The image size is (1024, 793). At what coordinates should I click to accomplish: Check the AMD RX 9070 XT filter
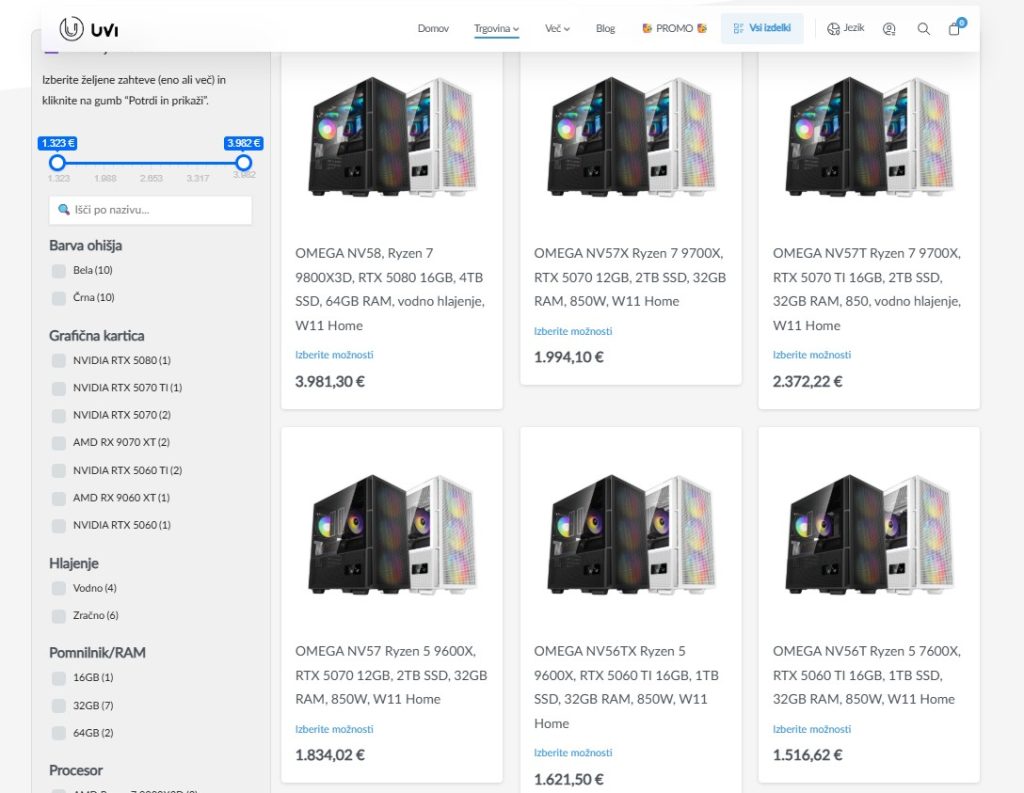coord(59,443)
